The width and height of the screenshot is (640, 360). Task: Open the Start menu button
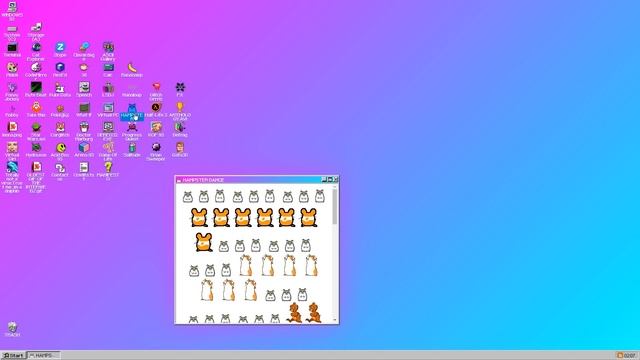click(13, 356)
